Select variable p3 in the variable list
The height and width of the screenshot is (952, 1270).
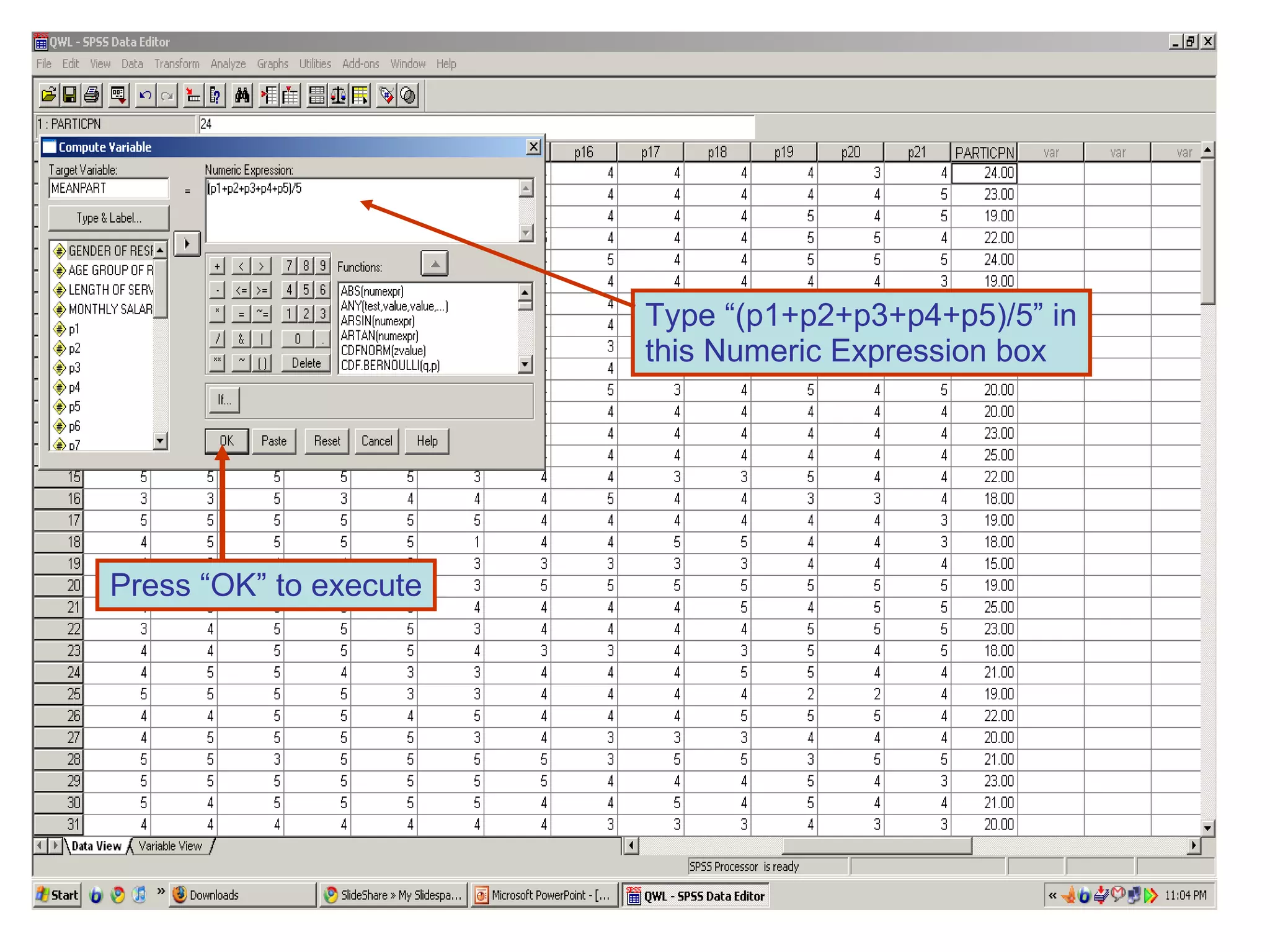click(74, 368)
